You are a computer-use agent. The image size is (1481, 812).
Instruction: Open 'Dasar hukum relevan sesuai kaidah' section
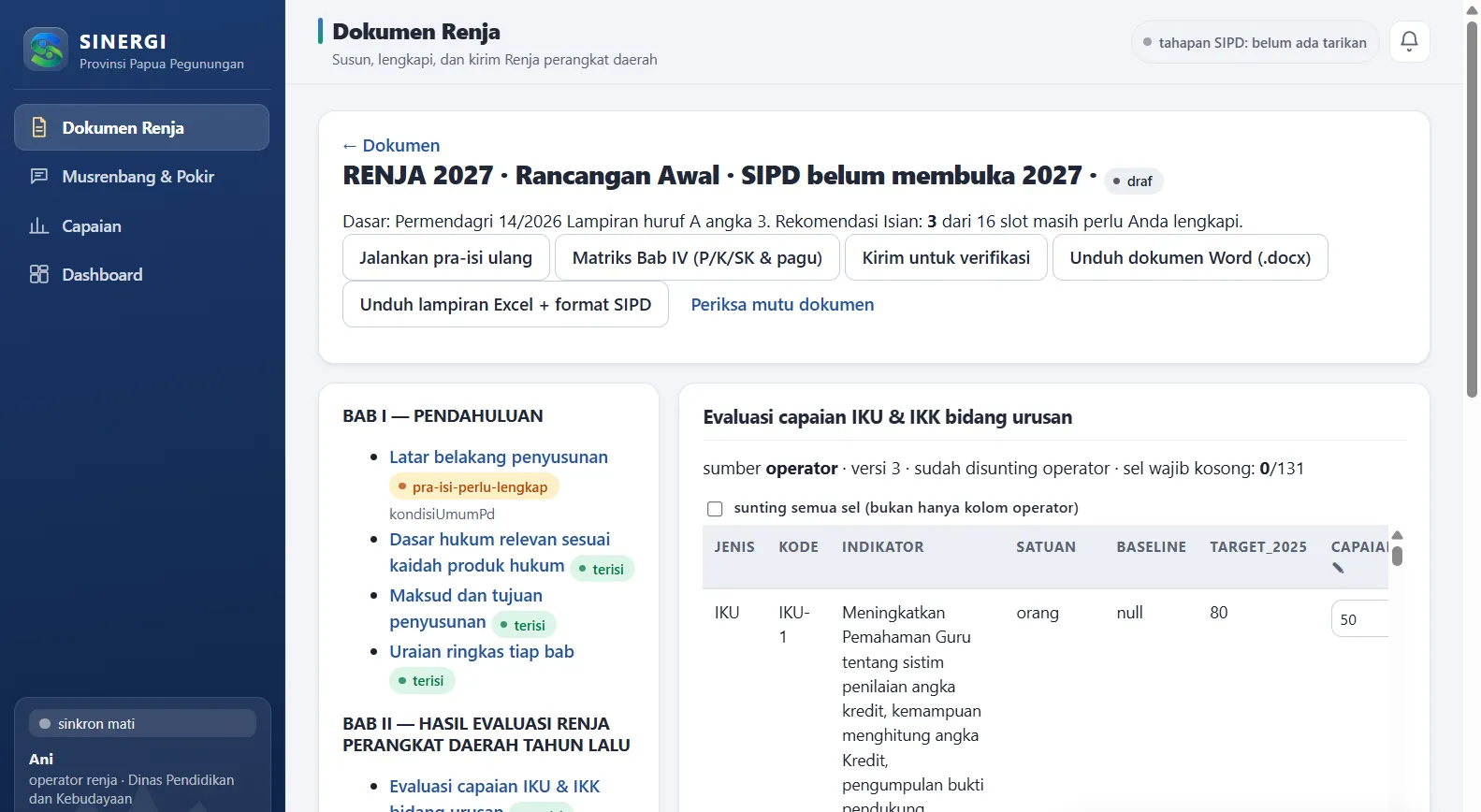[500, 552]
